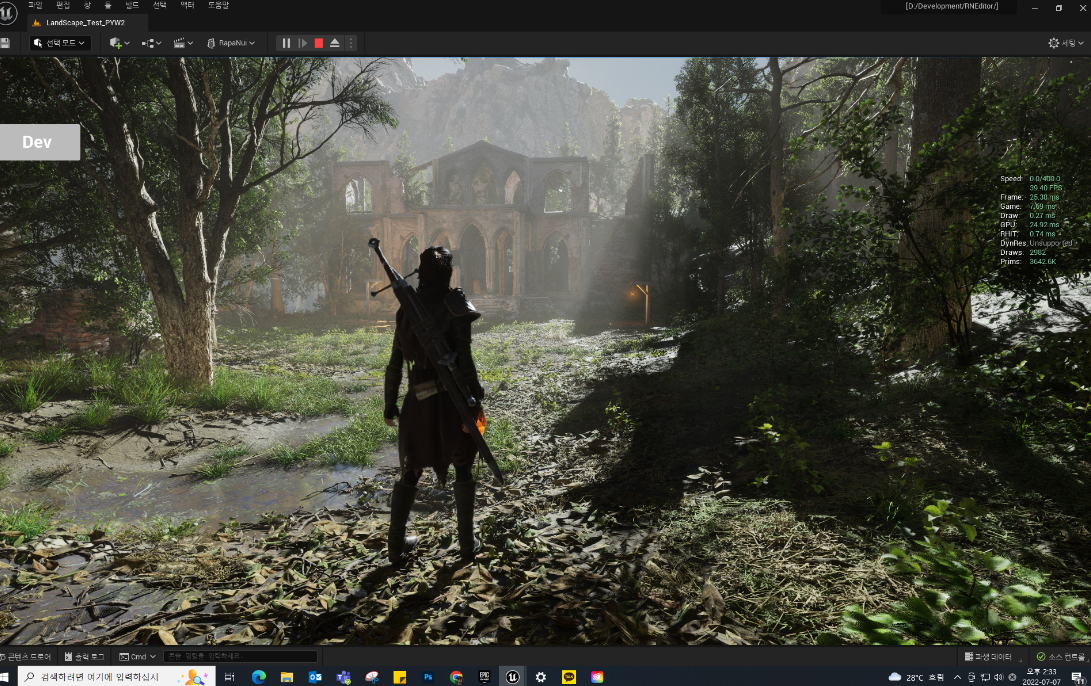This screenshot has width=1091, height=686.
Task: Open Sticky Notes from taskbar
Action: [x=399, y=677]
